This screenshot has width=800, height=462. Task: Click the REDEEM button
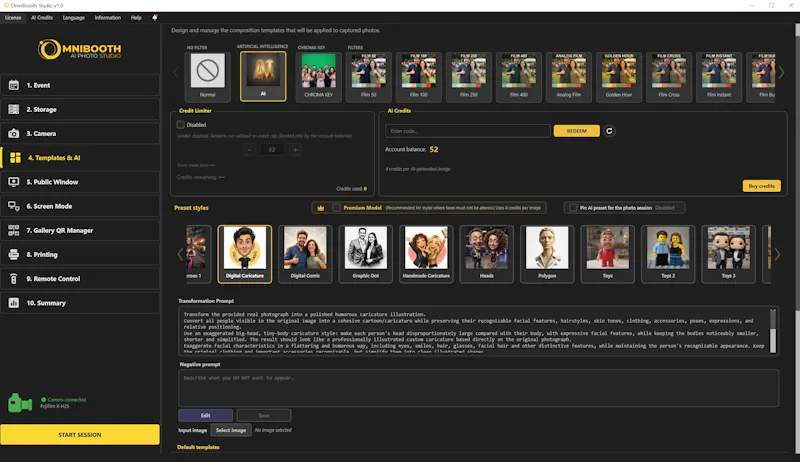(x=577, y=131)
